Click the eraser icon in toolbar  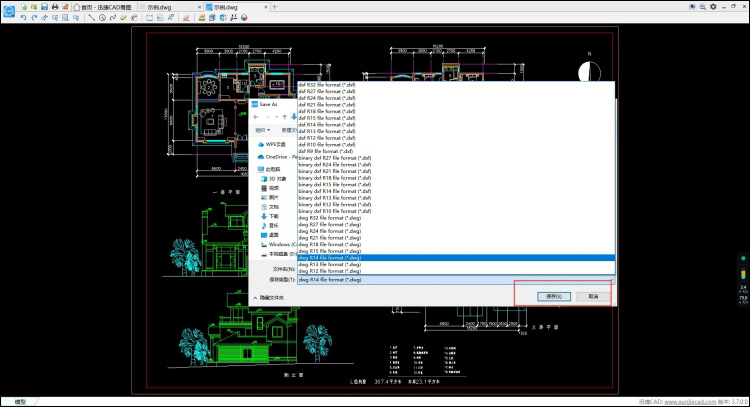click(x=186, y=18)
